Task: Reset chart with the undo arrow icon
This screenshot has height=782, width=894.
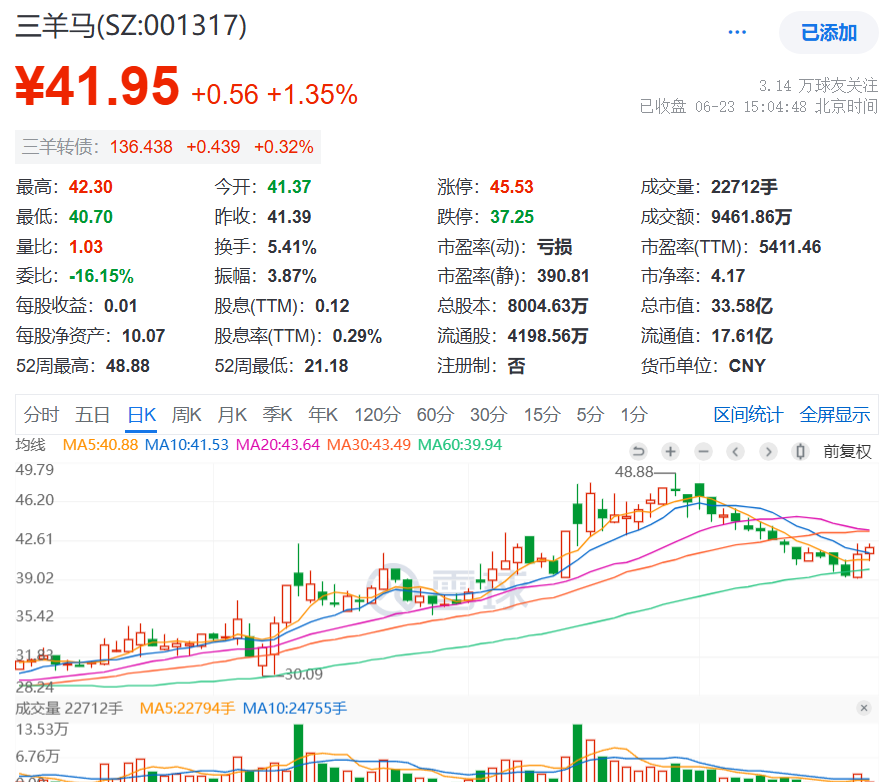Action: tap(638, 452)
